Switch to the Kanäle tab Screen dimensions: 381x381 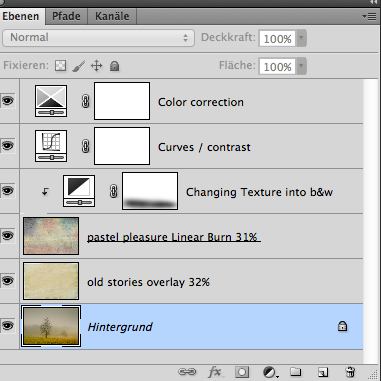coord(112,16)
